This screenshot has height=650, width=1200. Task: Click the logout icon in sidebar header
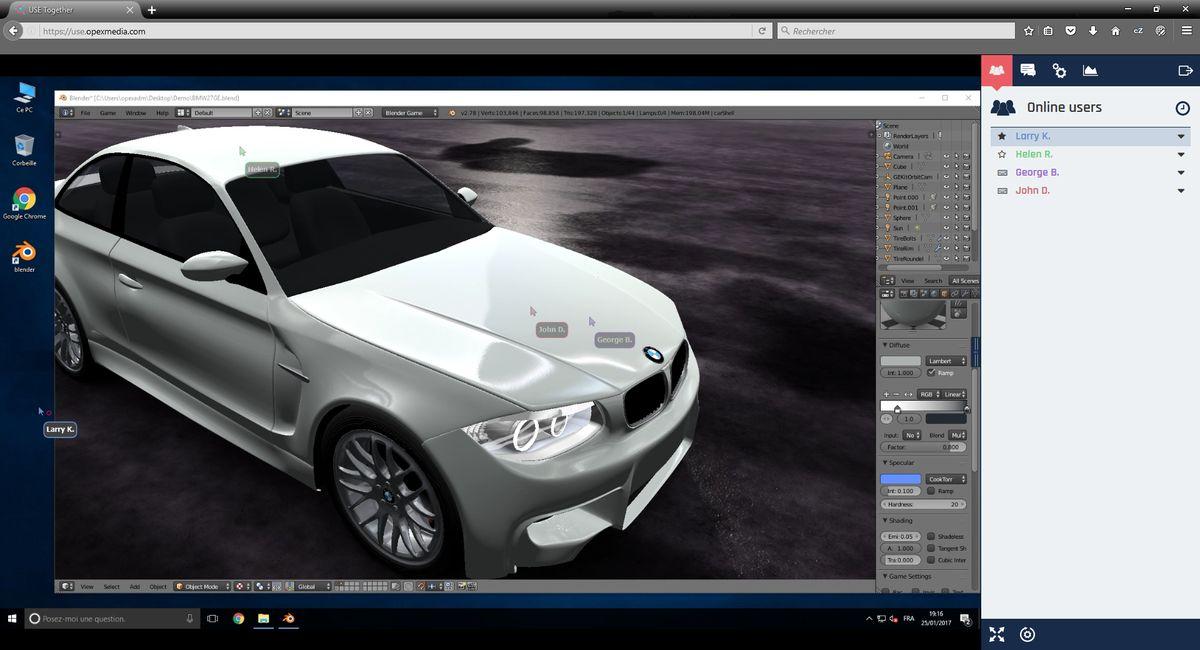(1186, 70)
